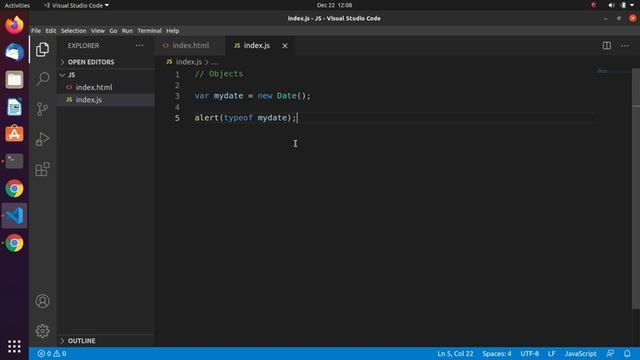The height and width of the screenshot is (360, 640).
Task: Open the Extensions view
Action: pos(42,169)
